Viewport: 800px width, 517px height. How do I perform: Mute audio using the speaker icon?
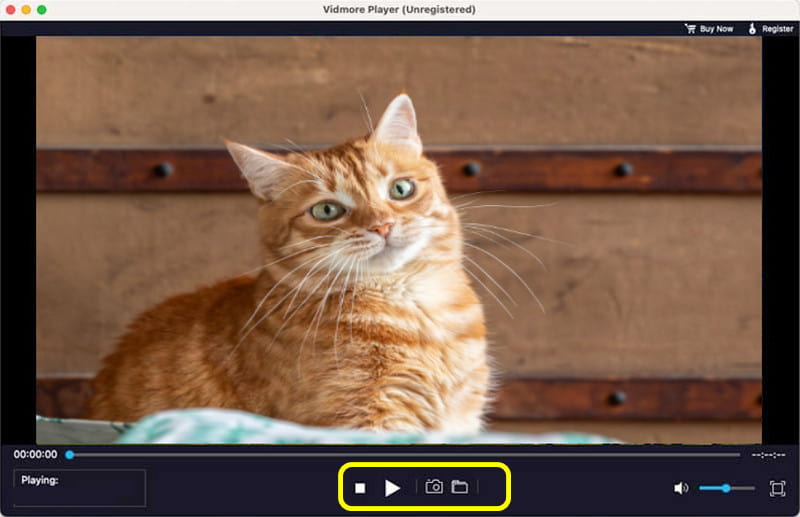[681, 488]
